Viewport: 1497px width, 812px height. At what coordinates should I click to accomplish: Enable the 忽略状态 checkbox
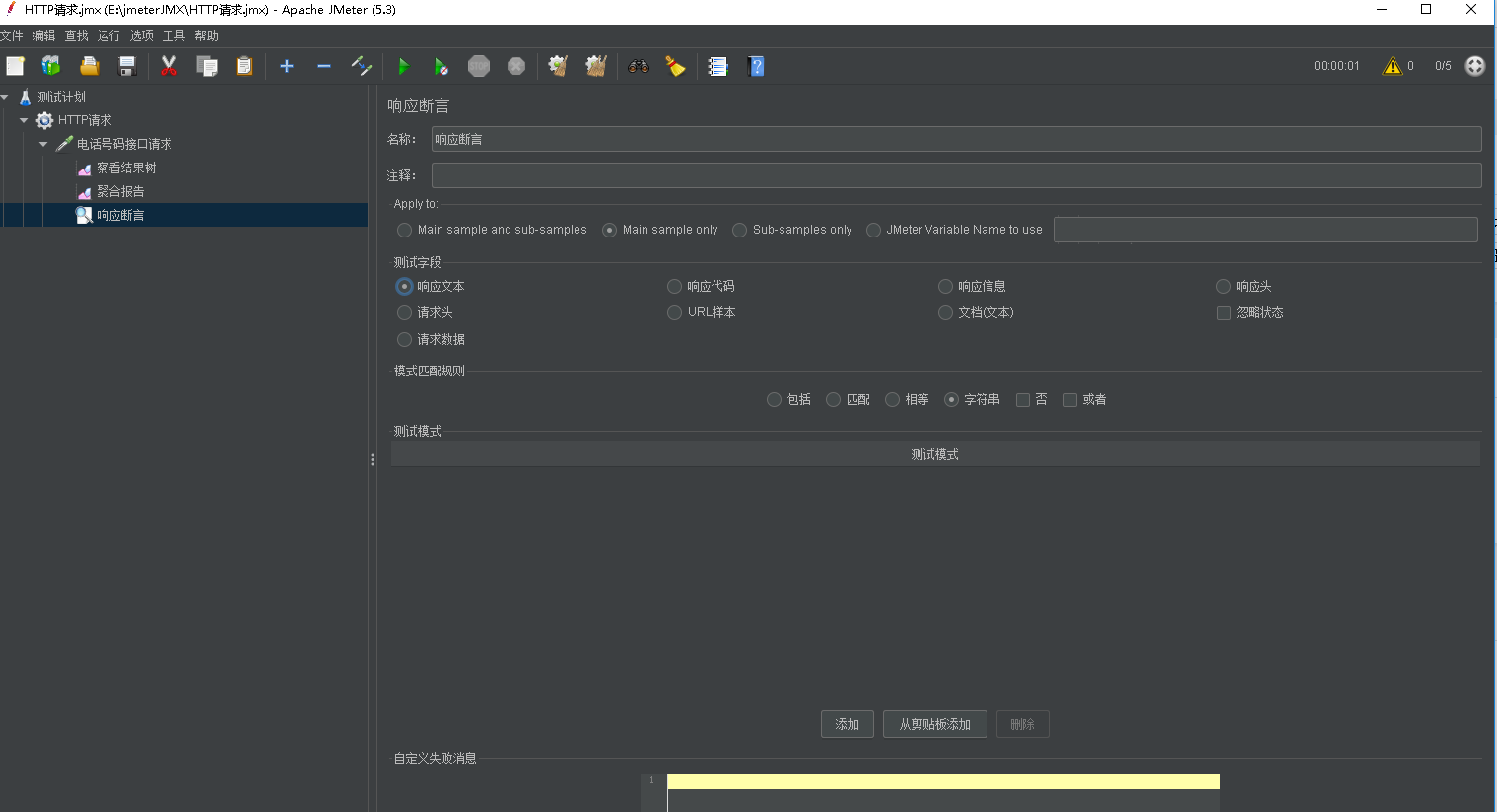click(1250, 312)
